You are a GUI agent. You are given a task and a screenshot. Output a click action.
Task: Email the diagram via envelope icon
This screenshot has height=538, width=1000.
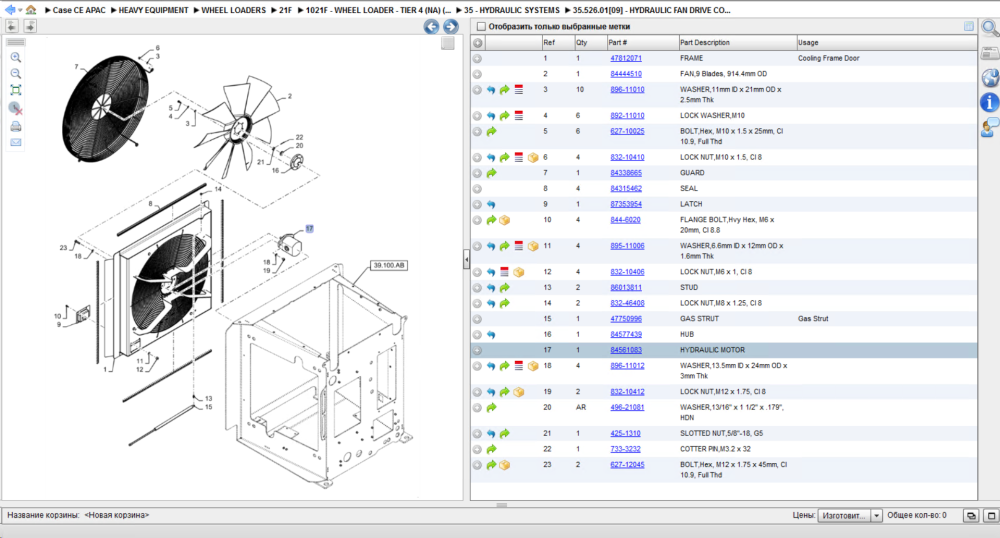(16, 142)
